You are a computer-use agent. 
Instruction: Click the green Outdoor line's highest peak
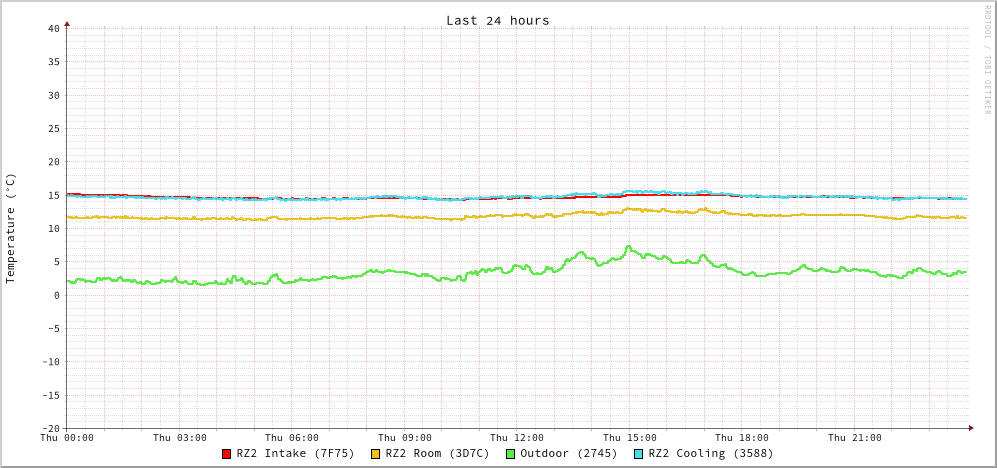click(x=629, y=246)
